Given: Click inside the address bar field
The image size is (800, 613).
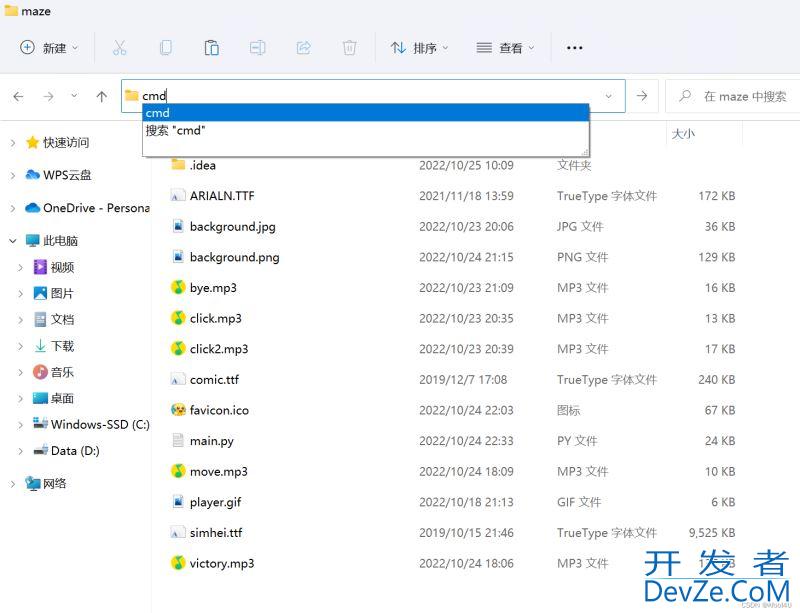Looking at the screenshot, I should 372,96.
